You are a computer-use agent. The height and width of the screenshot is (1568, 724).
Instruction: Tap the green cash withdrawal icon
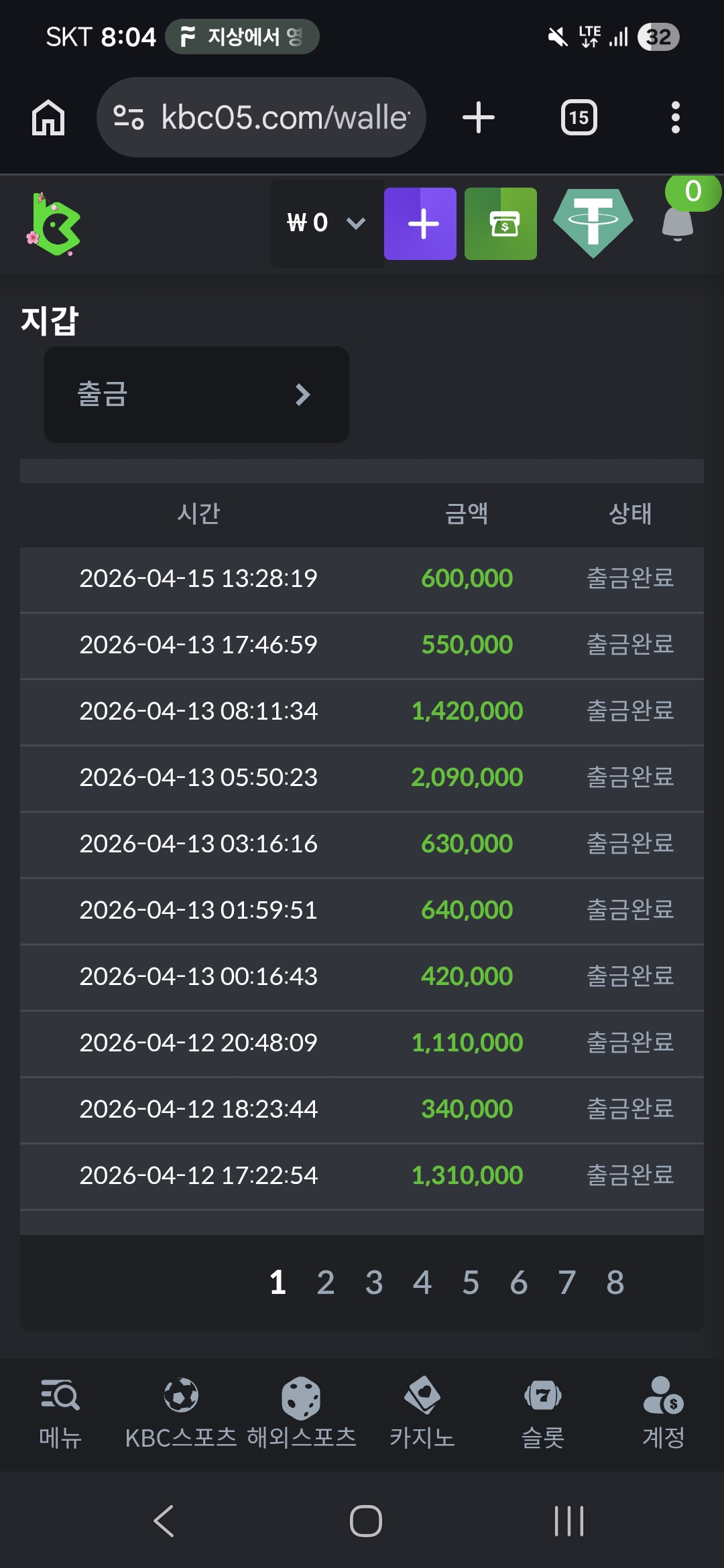tap(500, 224)
